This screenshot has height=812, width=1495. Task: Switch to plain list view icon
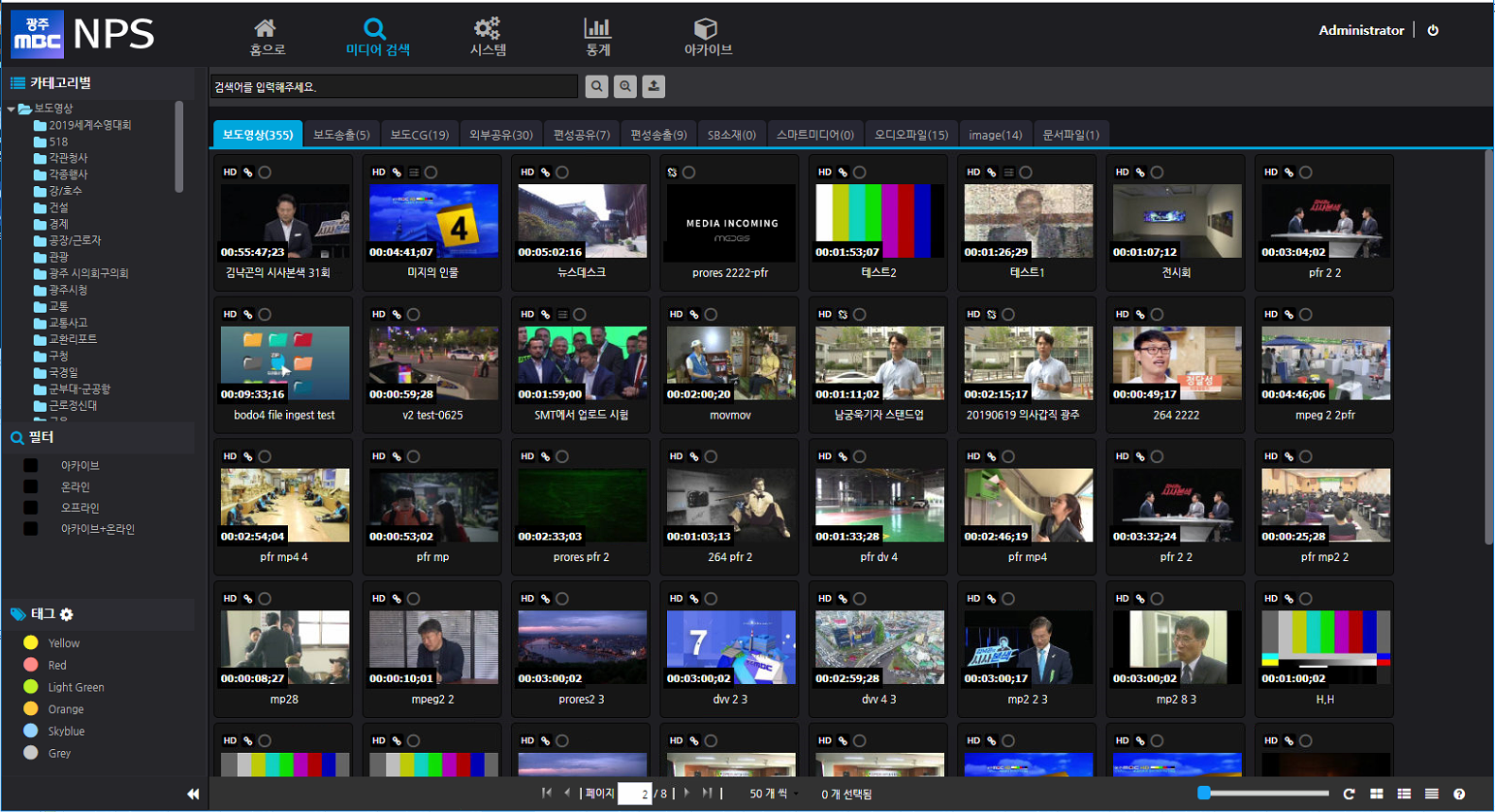(x=1431, y=794)
